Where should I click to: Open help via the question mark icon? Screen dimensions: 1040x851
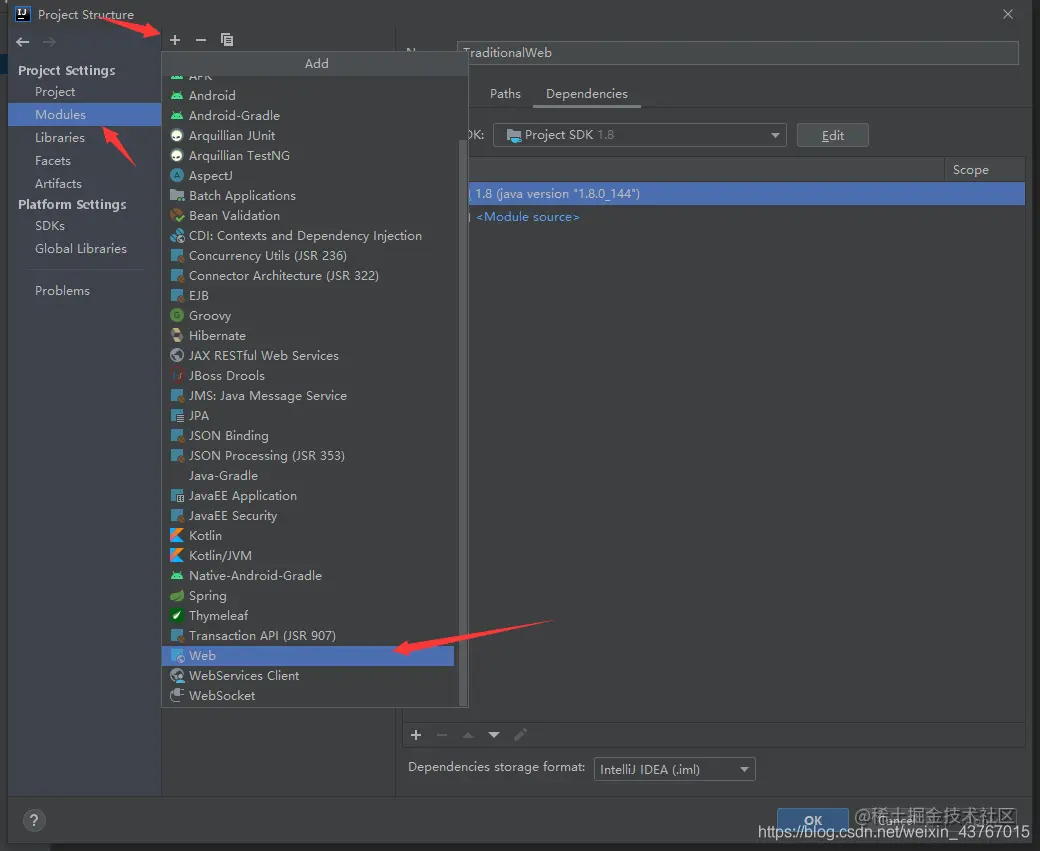[x=34, y=820]
